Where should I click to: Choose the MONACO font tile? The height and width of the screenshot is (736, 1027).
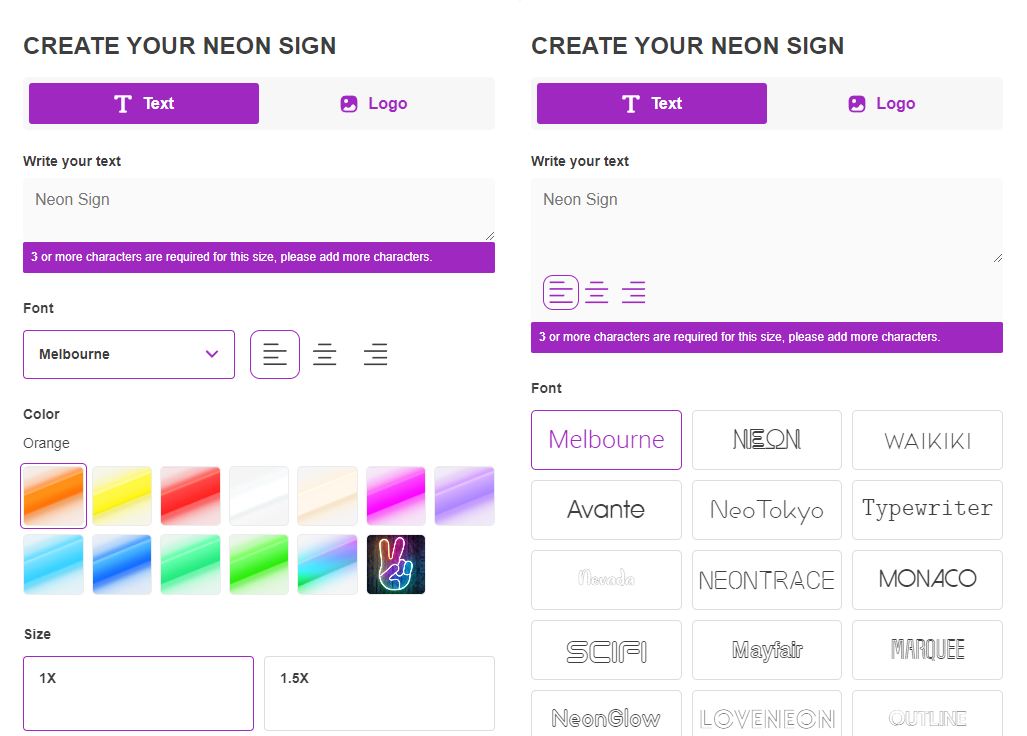pos(927,580)
